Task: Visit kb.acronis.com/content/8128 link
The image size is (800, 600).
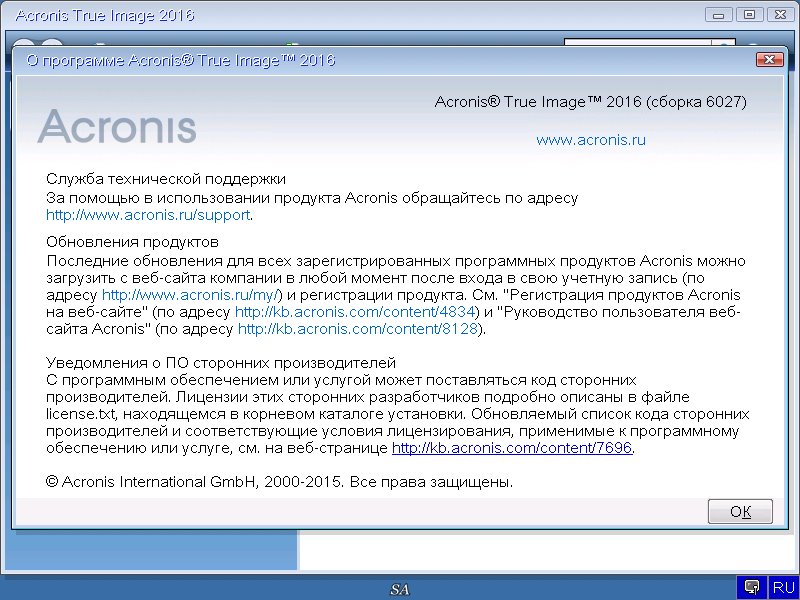Action: [360, 329]
